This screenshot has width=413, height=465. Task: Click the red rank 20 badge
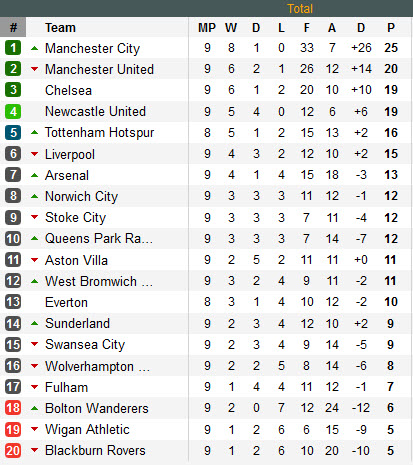(13, 450)
